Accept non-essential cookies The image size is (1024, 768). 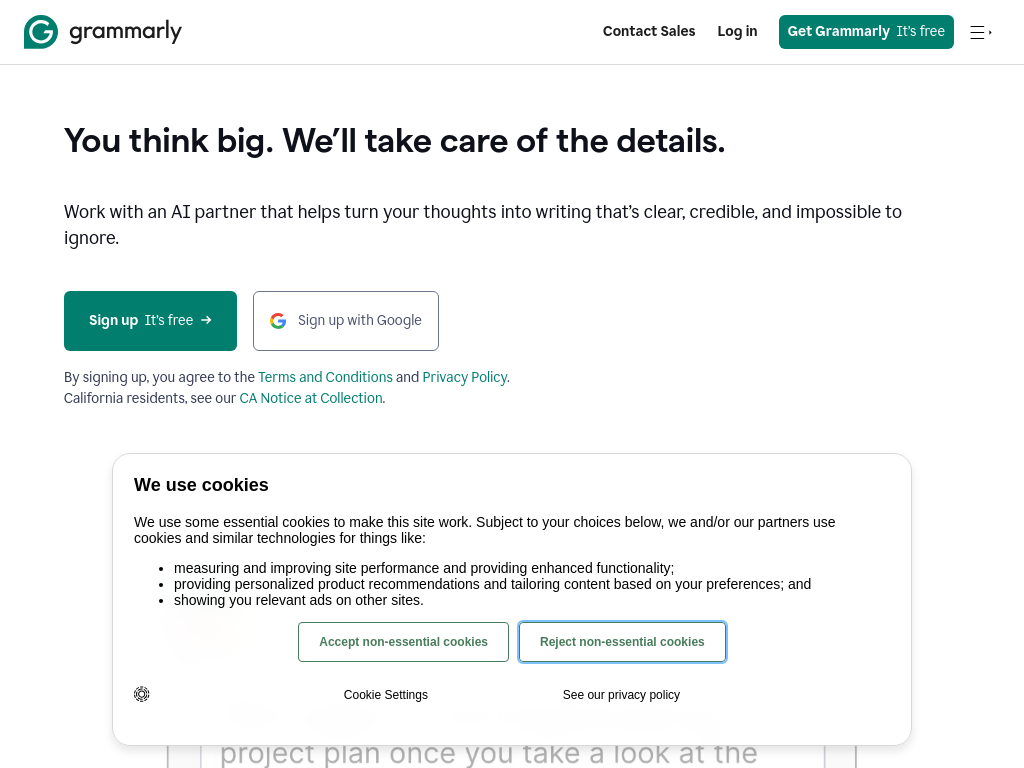click(x=403, y=642)
